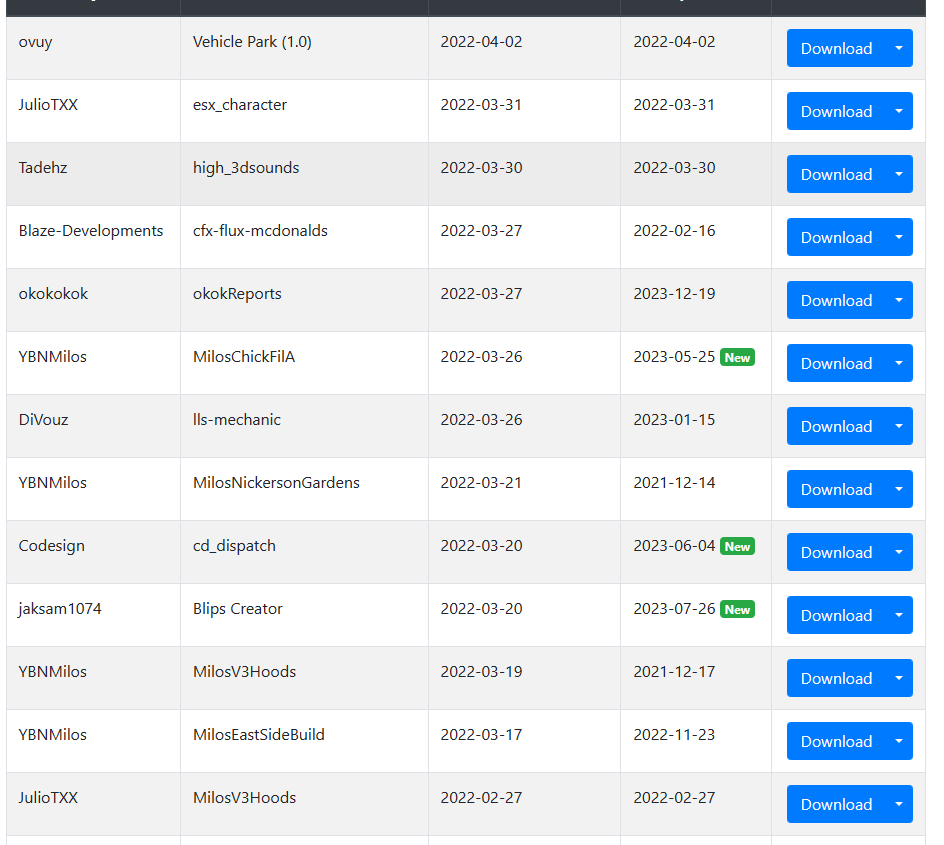Open dropdown caret for MilosNickersonGardens download
This screenshot has width=944, height=845.
[x=899, y=489]
